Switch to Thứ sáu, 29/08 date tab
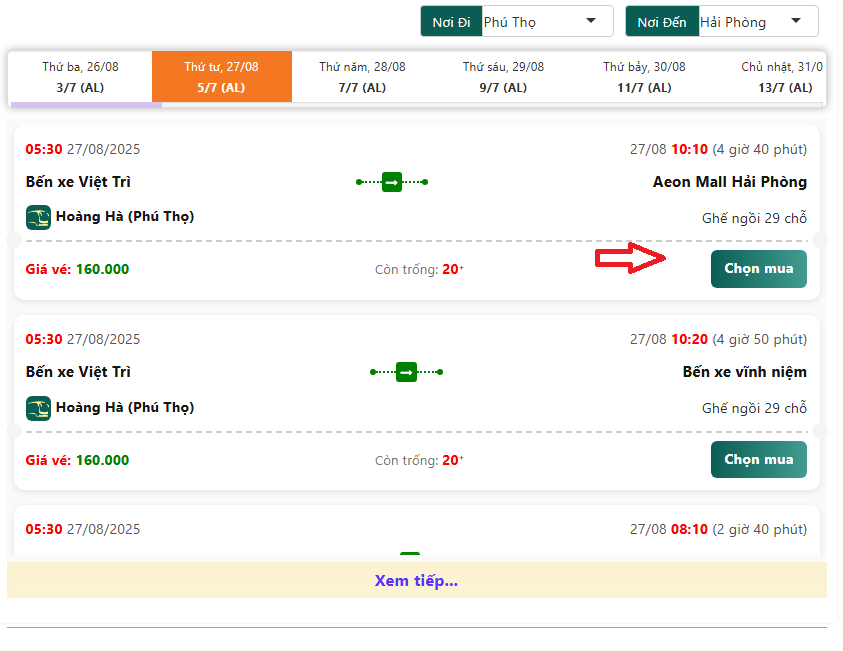The image size is (843, 651). [x=503, y=77]
